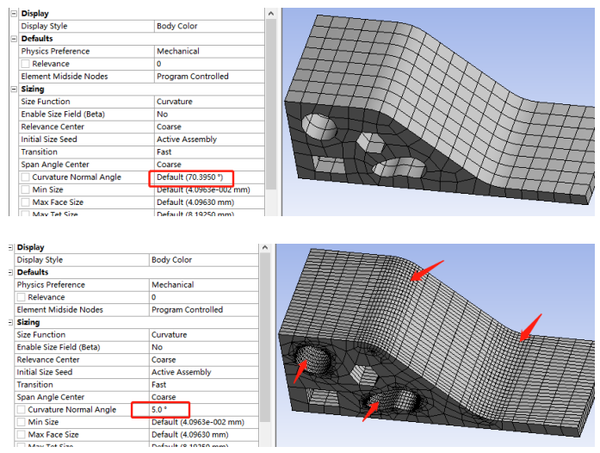The width and height of the screenshot is (600, 453).
Task: Click scroll-up arrow of lower details panel
Action: click(265, 248)
